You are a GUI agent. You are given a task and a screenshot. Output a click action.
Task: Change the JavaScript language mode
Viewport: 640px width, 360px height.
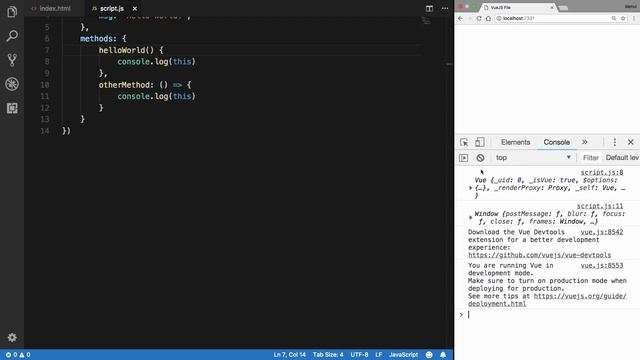[403, 355]
